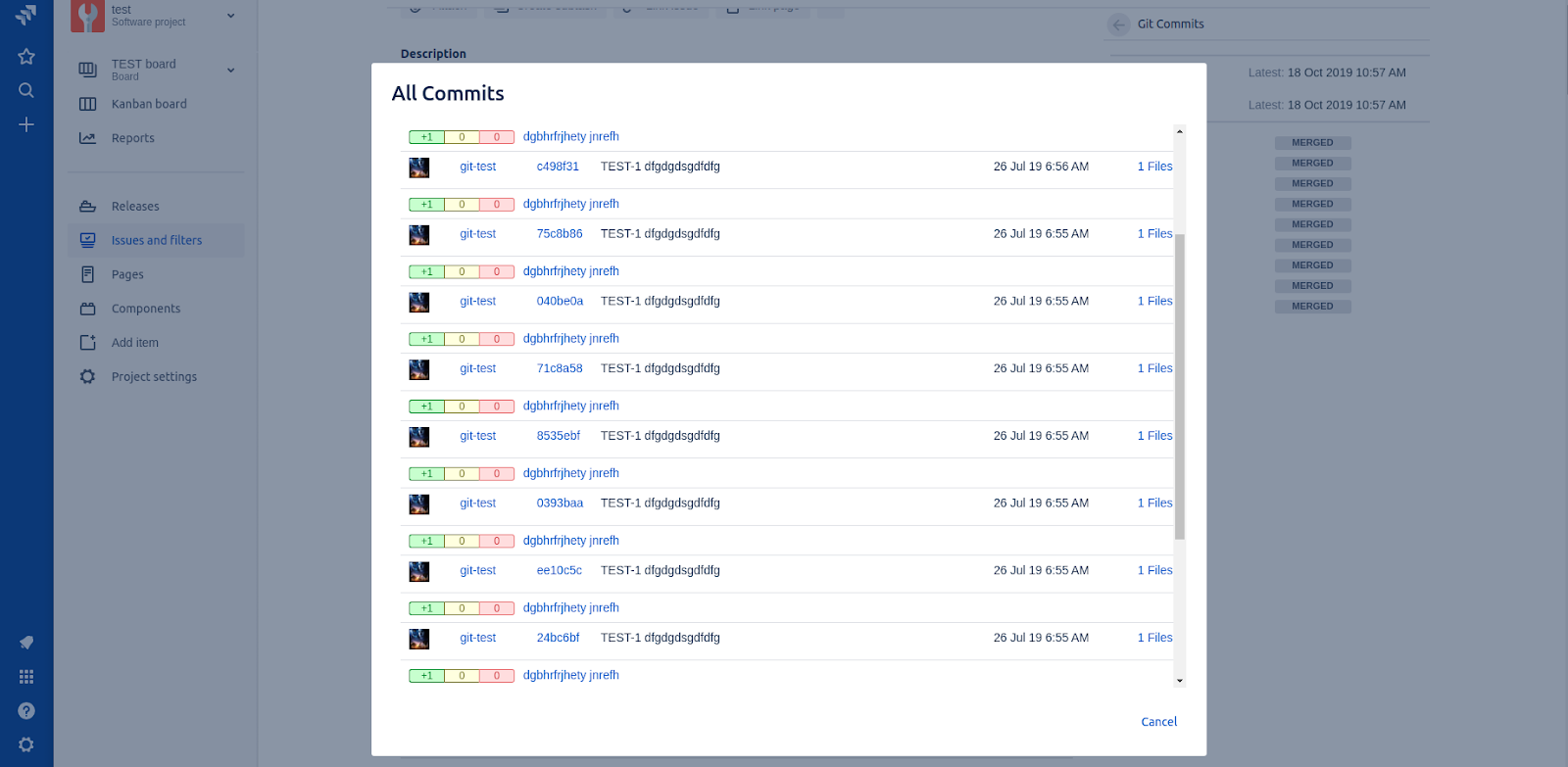Click author avatar for commit c498f31
The width and height of the screenshot is (1568, 767).
coord(419,168)
